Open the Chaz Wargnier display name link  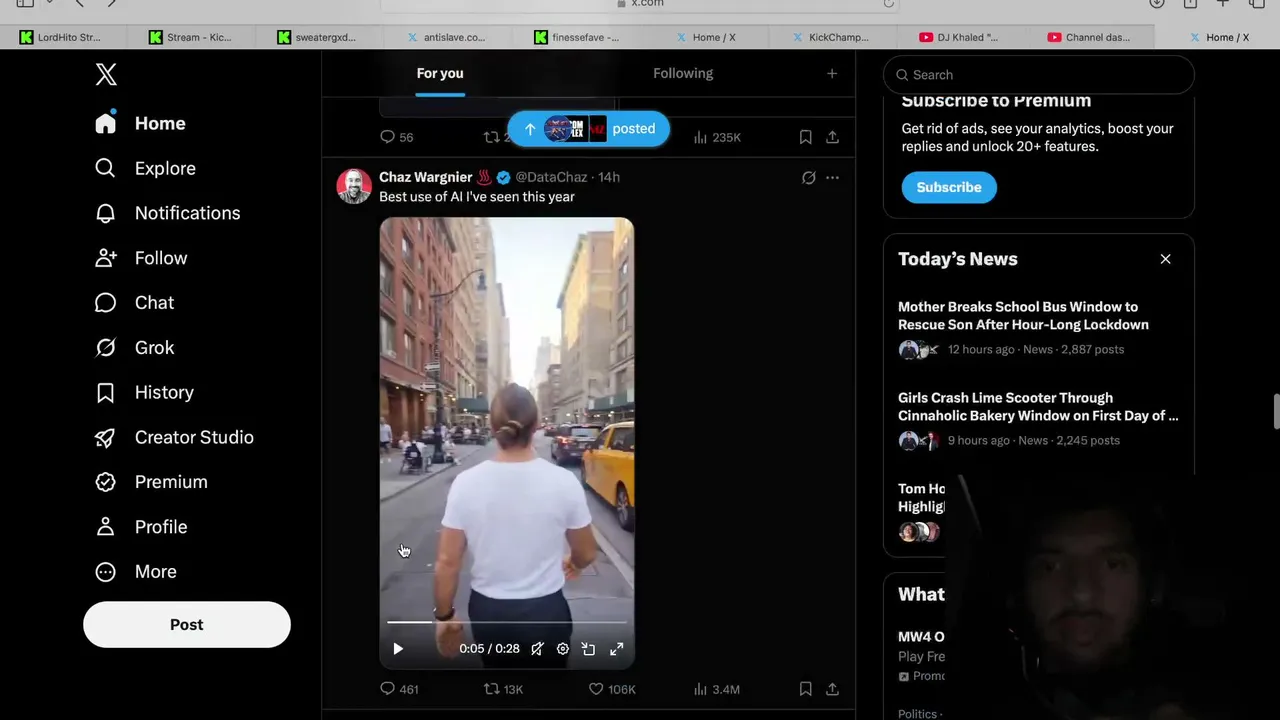[x=426, y=177]
